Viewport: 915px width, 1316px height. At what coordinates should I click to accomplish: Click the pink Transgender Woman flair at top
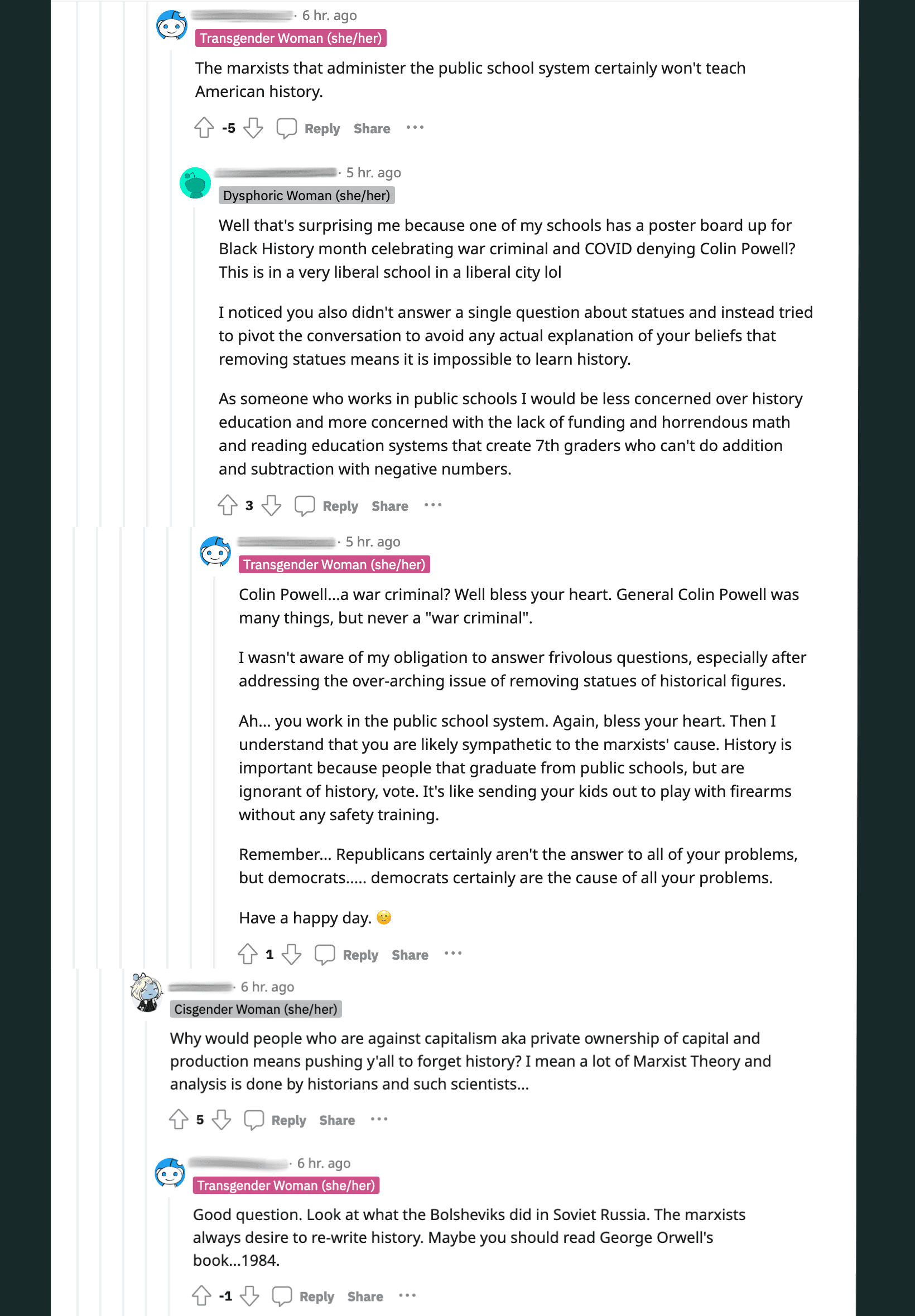[x=290, y=38]
